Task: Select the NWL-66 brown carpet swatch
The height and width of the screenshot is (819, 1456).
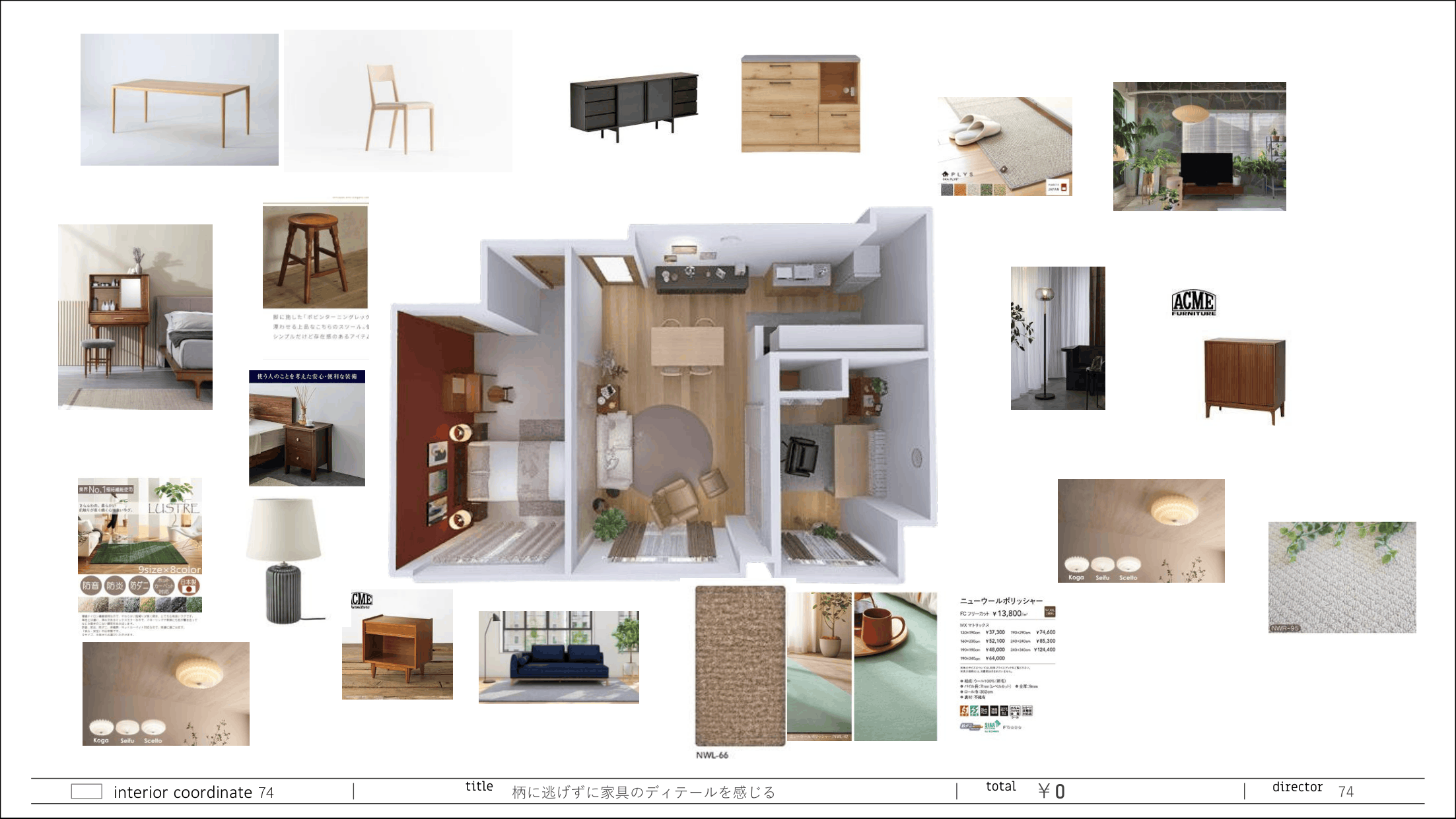Action: click(740, 665)
